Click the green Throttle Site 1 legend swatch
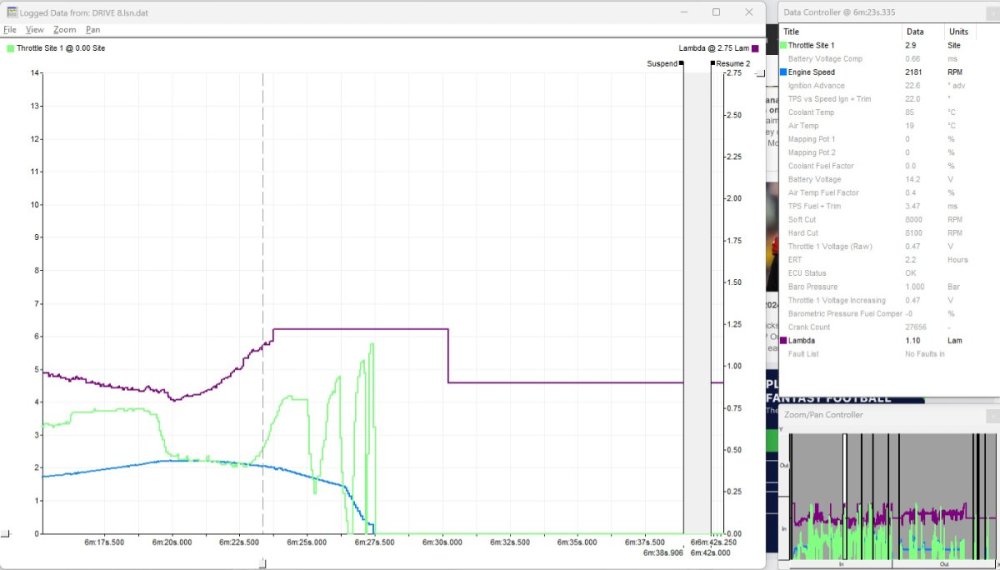Image resolution: width=1000 pixels, height=570 pixels. 10,48
